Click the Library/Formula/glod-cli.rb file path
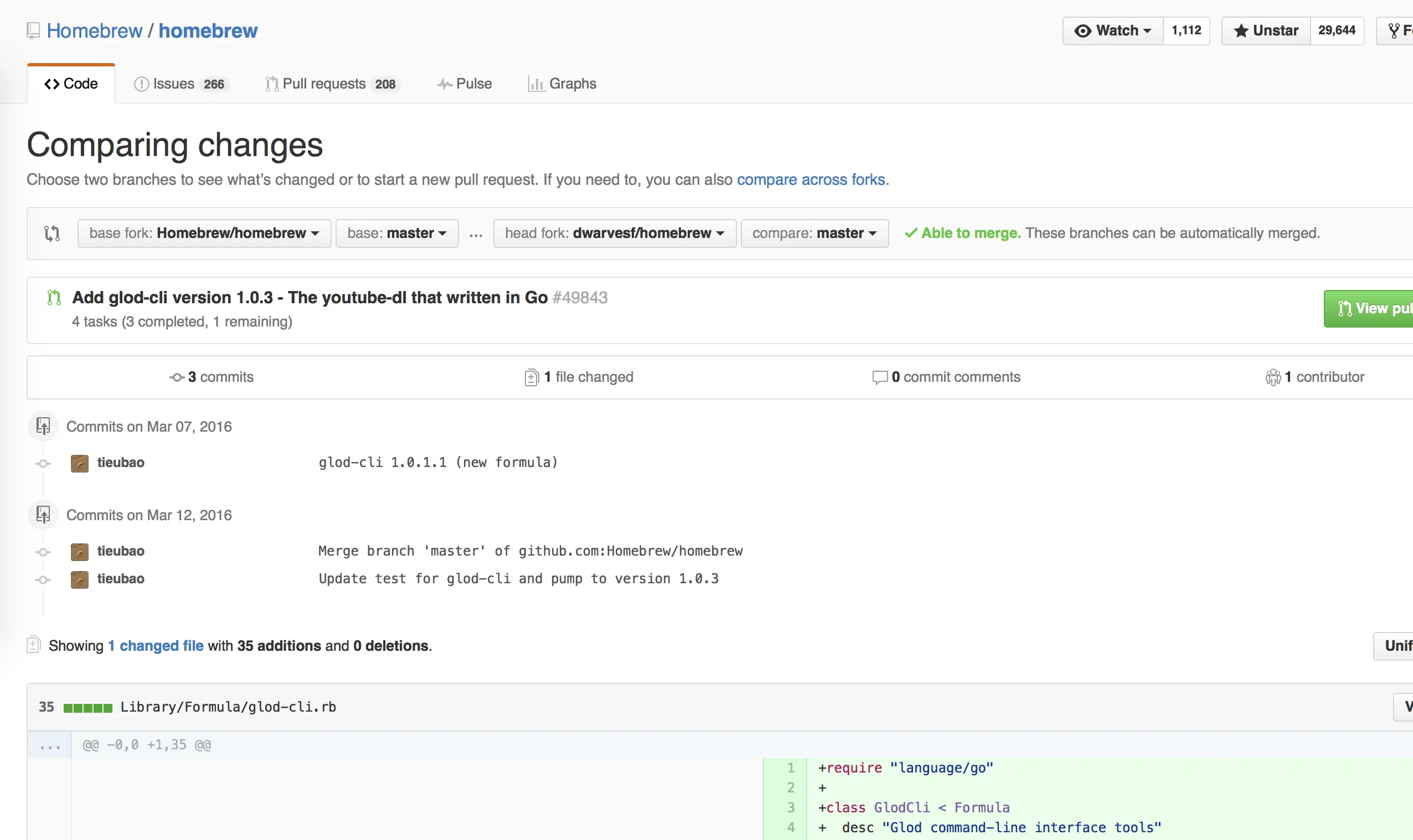 pyautogui.click(x=228, y=708)
